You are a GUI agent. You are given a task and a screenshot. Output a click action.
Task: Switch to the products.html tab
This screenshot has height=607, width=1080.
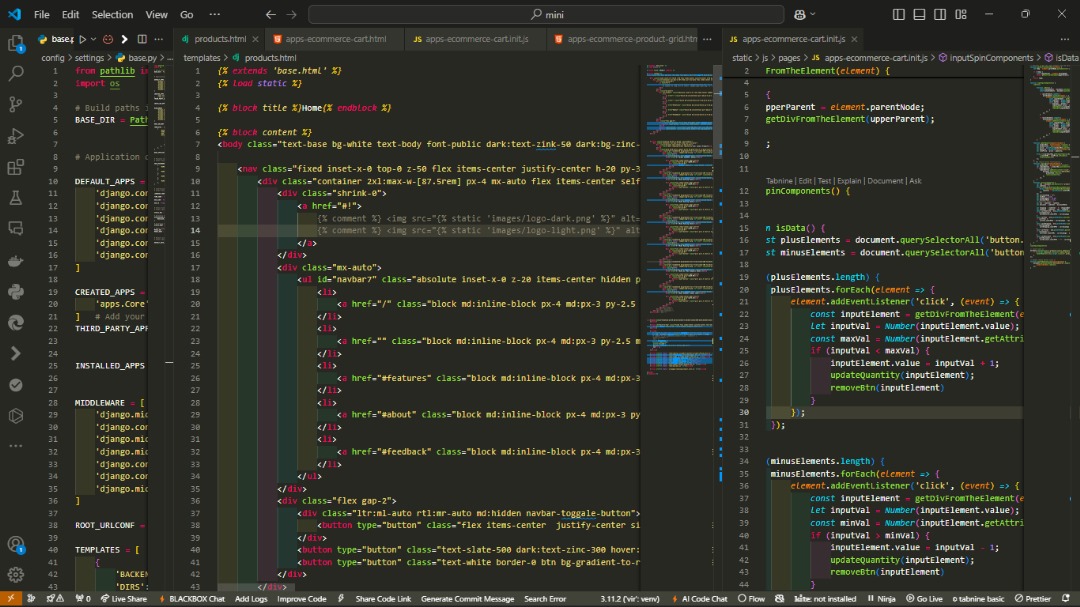pyautogui.click(x=220, y=39)
